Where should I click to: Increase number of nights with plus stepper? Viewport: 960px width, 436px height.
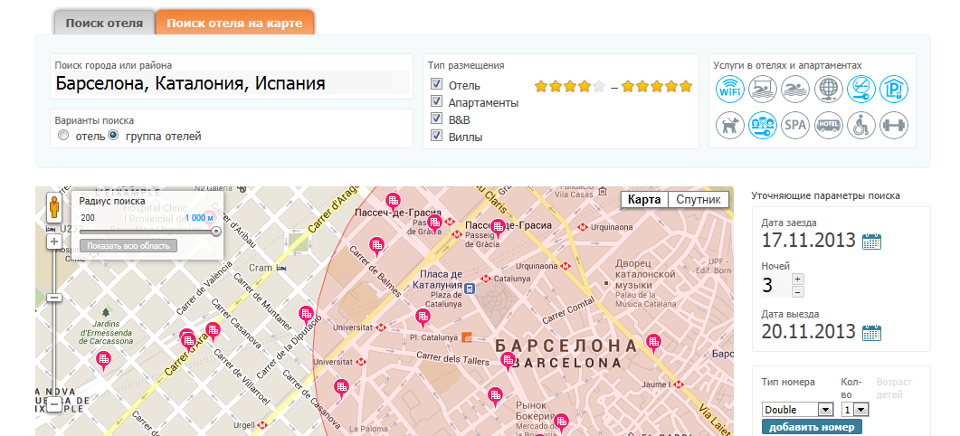798,279
